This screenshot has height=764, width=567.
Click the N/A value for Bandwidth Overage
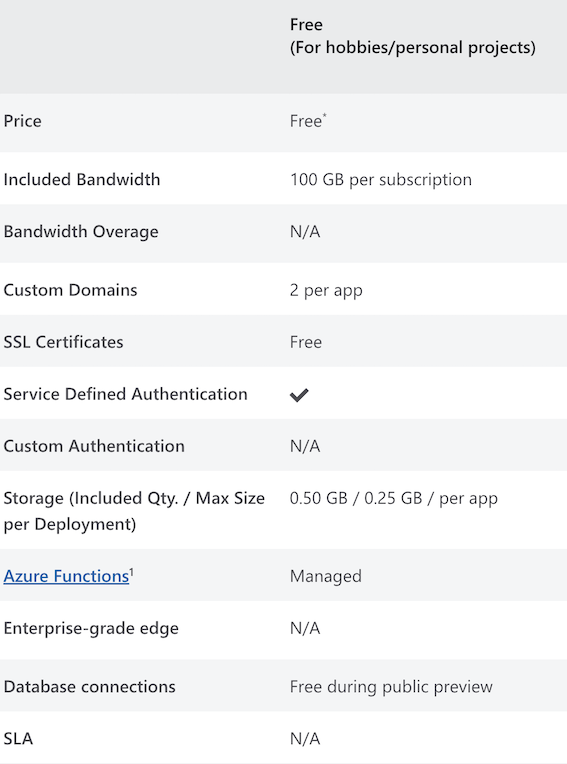(x=305, y=231)
